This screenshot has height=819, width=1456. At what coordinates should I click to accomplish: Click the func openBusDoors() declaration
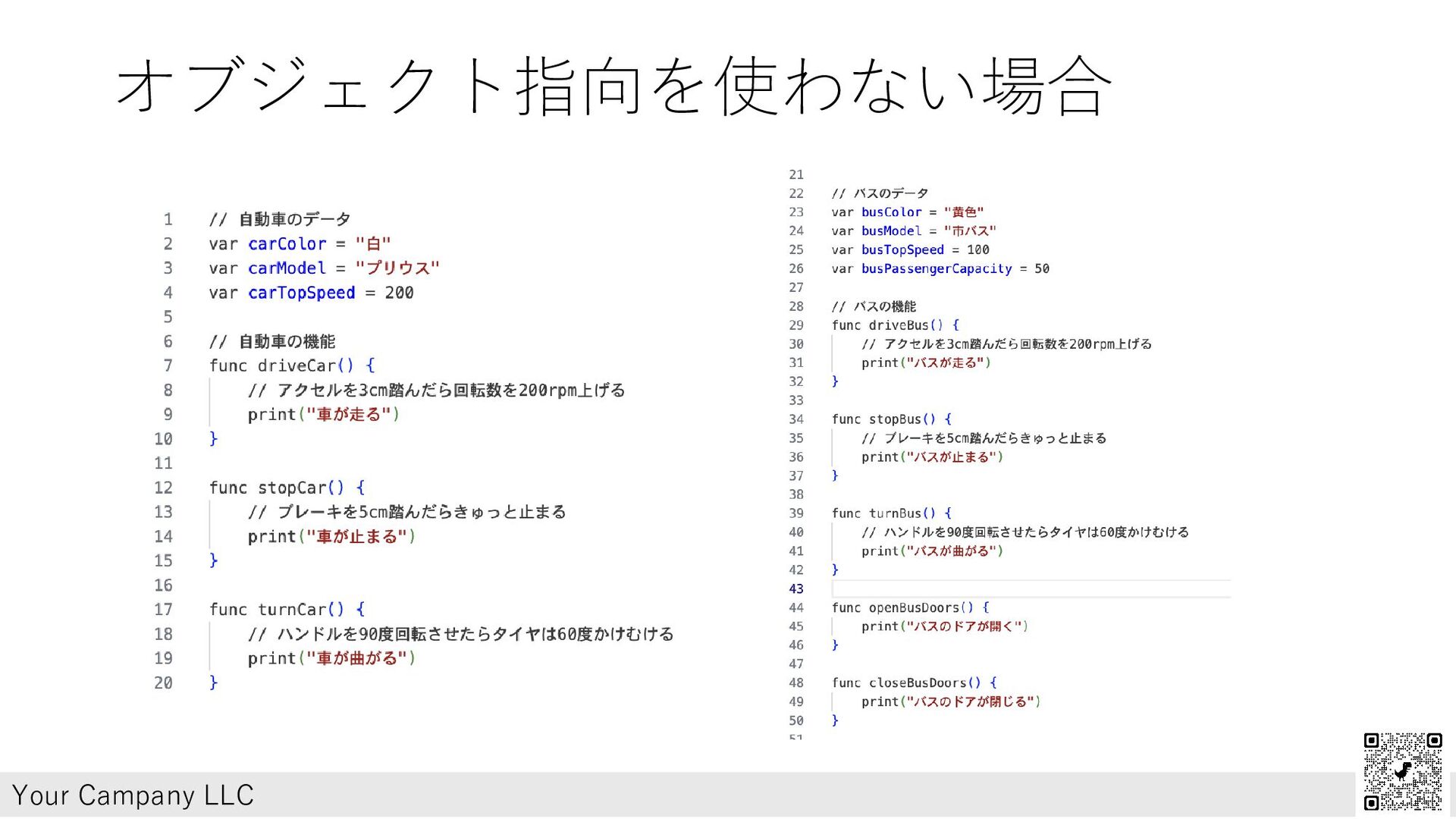point(910,607)
